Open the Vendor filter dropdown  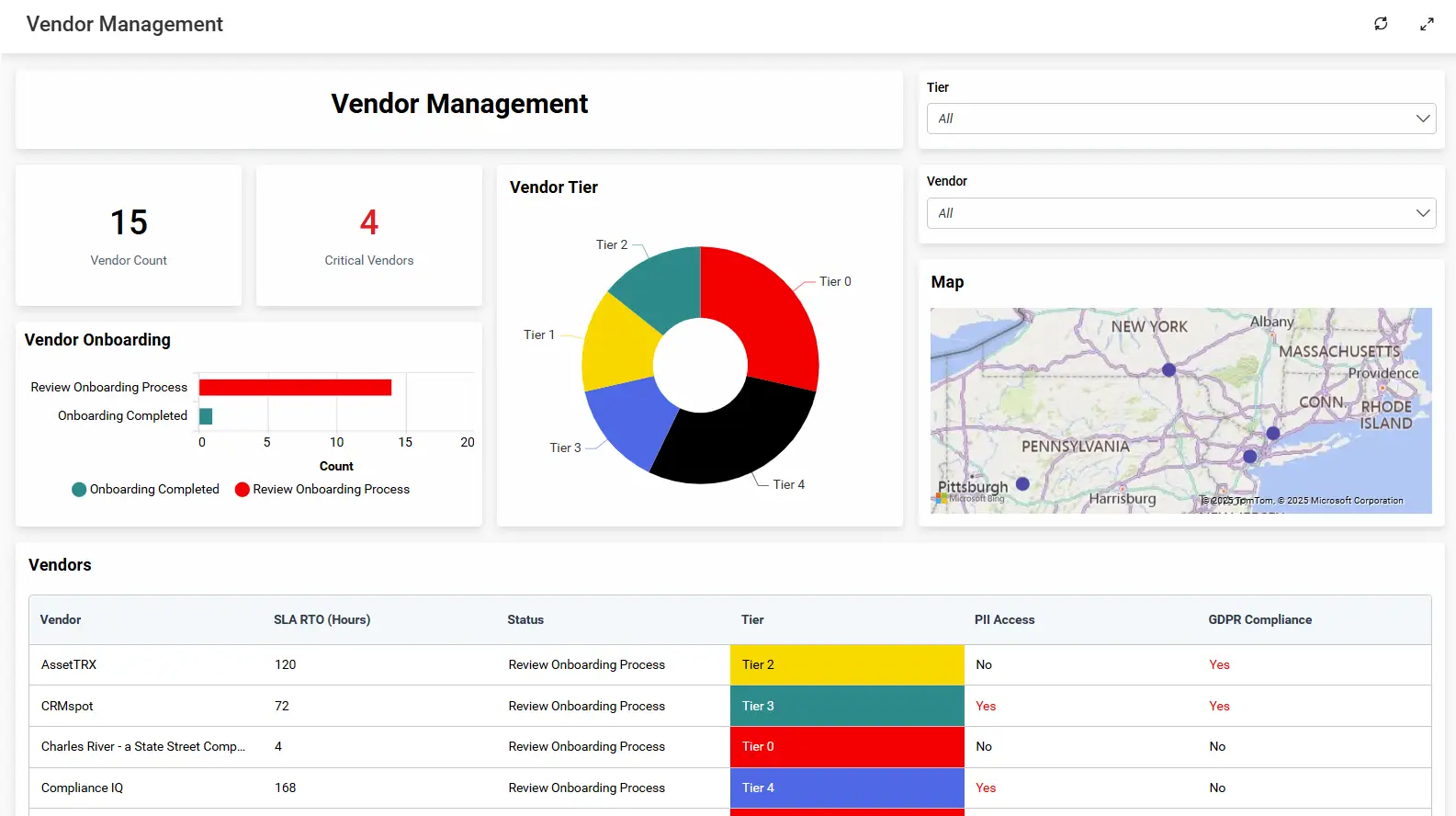pyautogui.click(x=1179, y=213)
